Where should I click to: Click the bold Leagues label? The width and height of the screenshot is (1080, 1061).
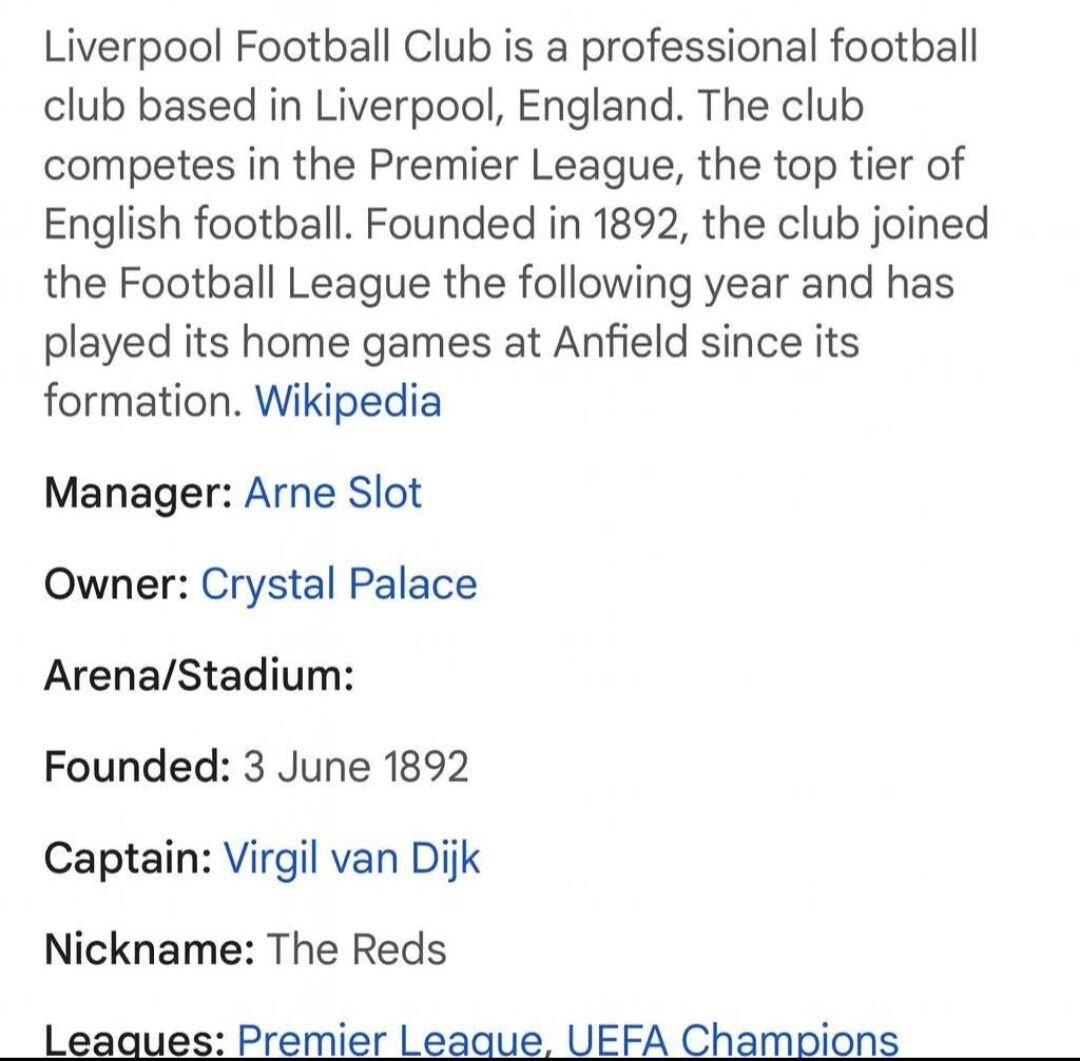[x=135, y=1040]
